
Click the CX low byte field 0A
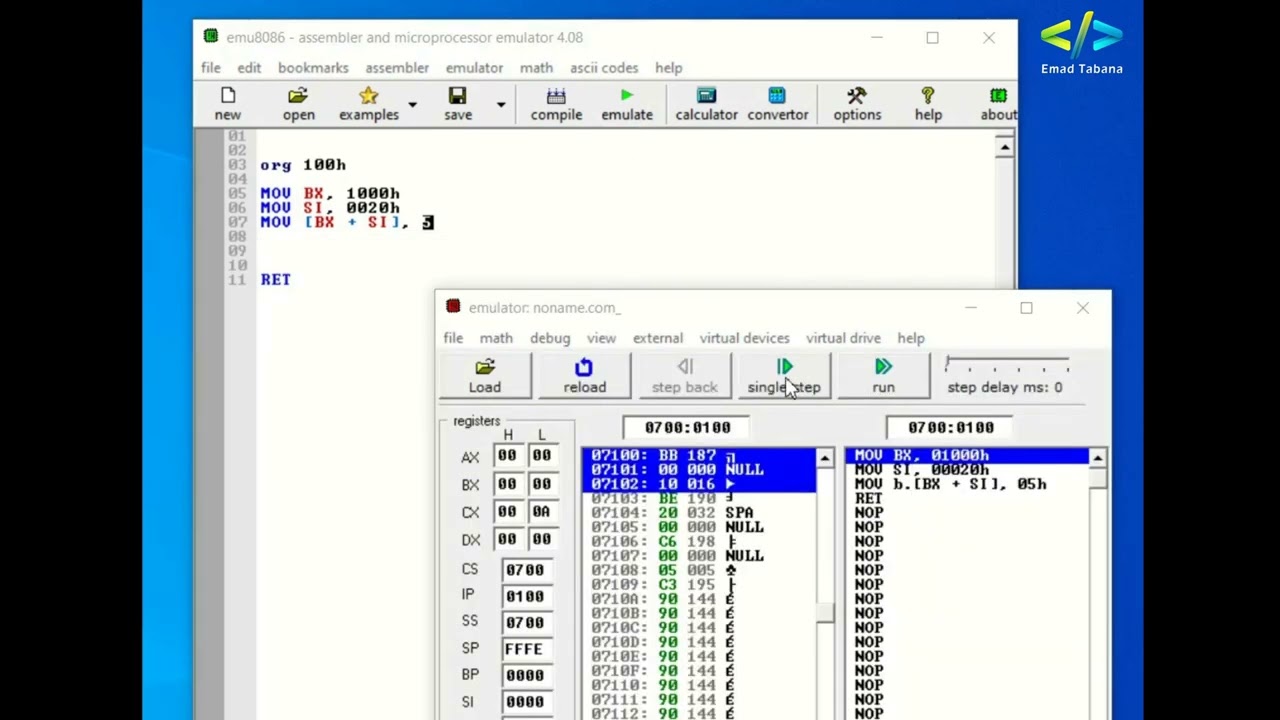point(541,512)
